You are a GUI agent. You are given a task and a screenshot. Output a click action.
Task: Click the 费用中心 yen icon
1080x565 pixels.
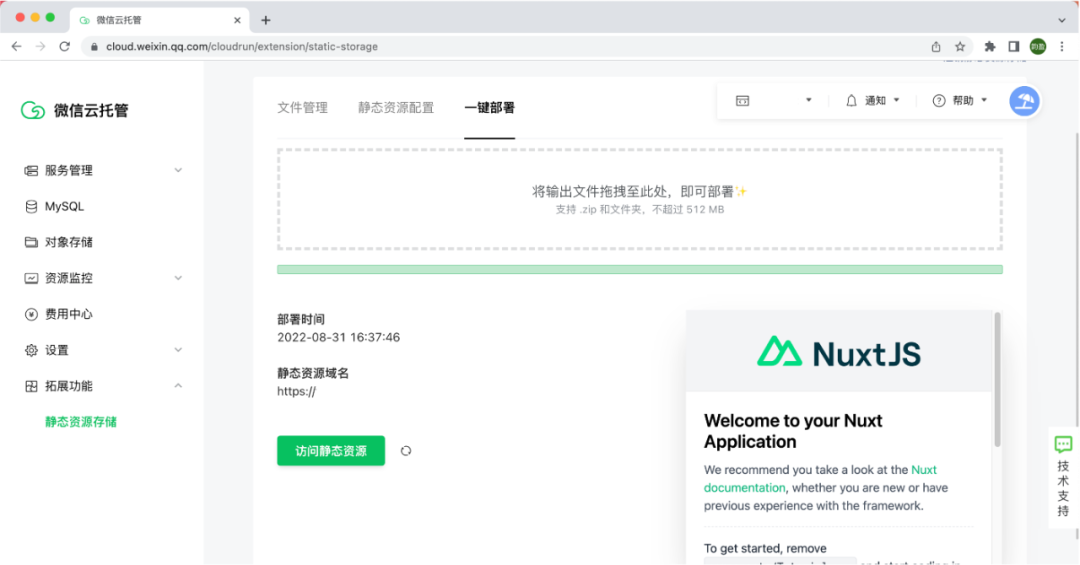[31, 314]
